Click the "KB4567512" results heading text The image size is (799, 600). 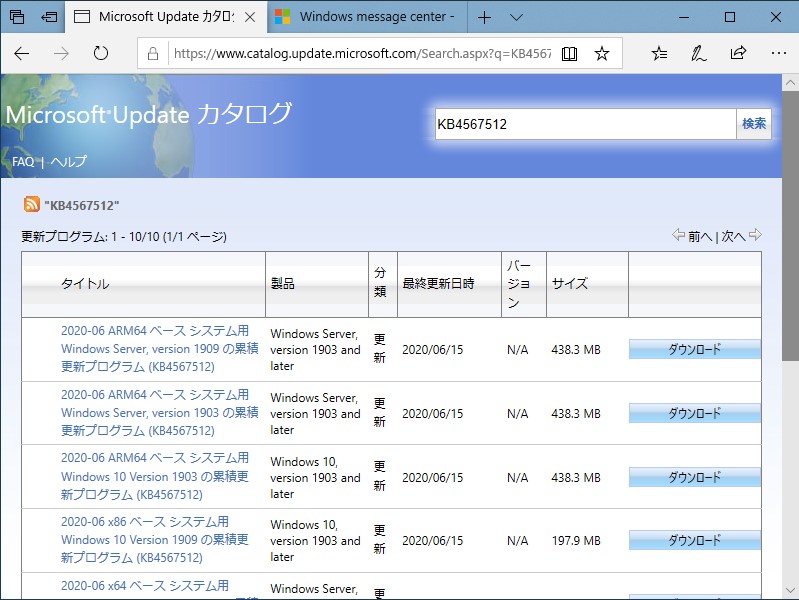(x=82, y=205)
